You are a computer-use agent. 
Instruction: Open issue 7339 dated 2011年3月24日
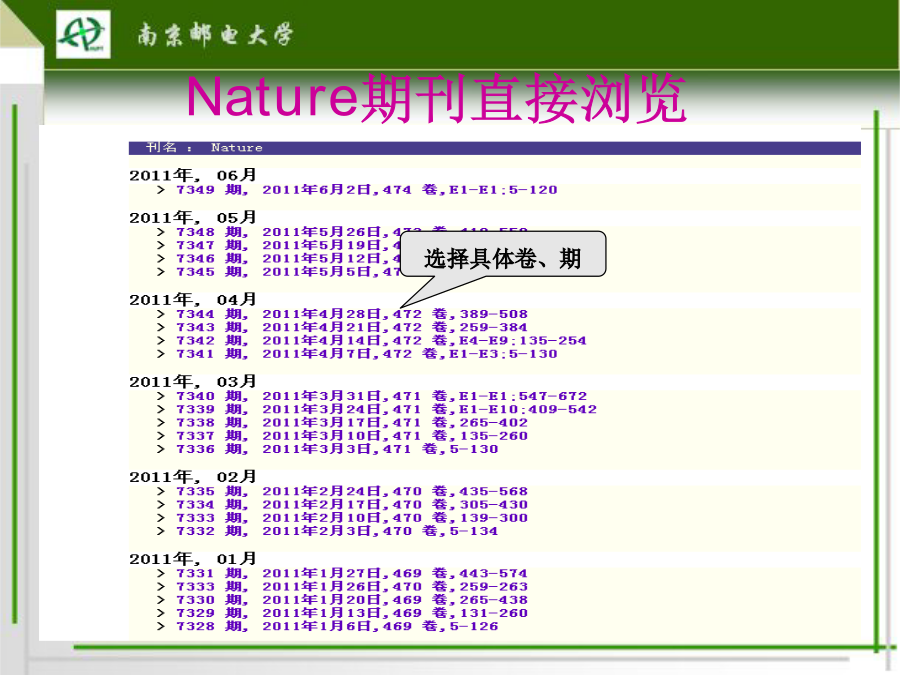(386, 409)
